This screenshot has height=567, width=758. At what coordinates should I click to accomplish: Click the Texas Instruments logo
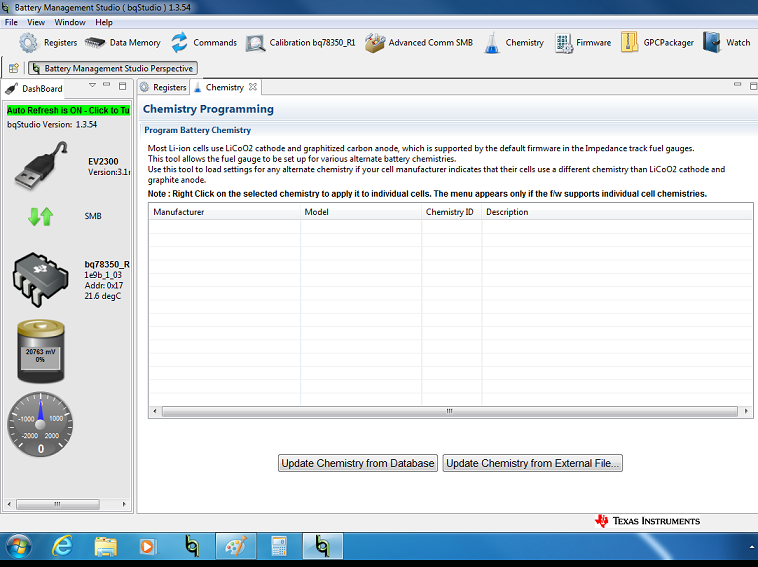point(647,521)
